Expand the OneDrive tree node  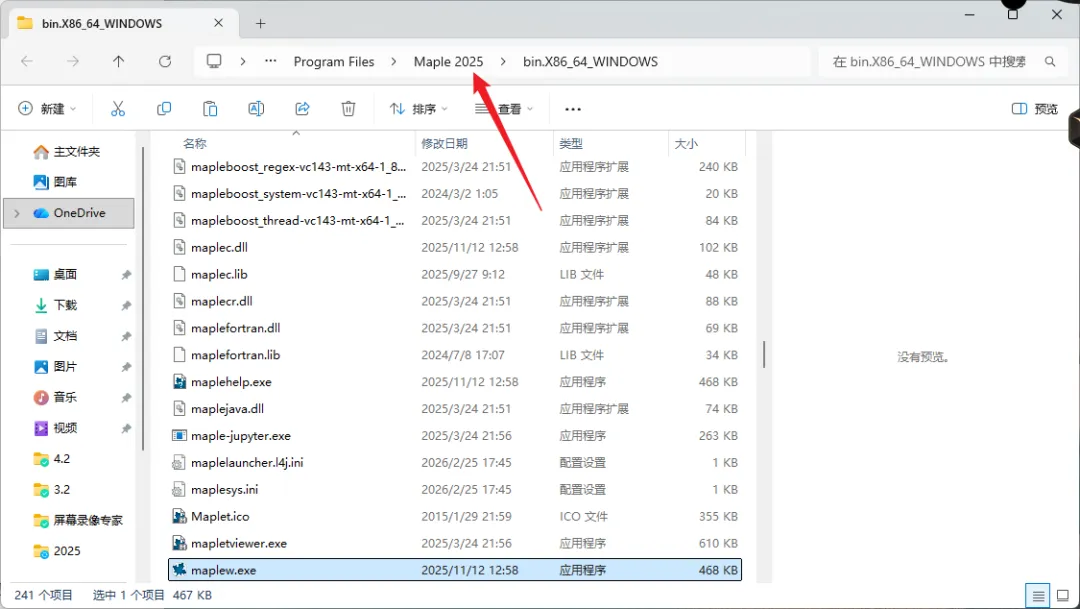pyautogui.click(x=17, y=213)
